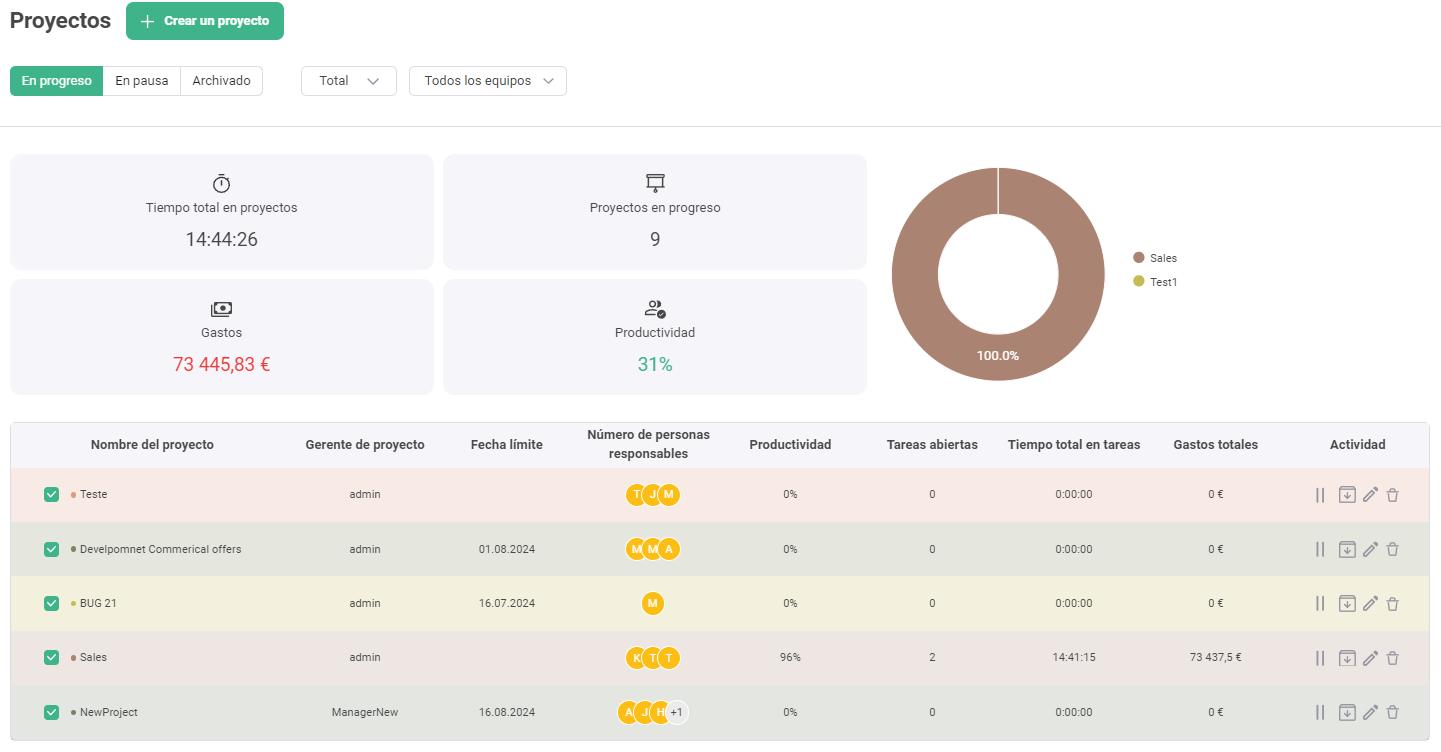1441x752 pixels.
Task: Pause the Develpomnet Commerical offers project
Action: pos(1320,549)
